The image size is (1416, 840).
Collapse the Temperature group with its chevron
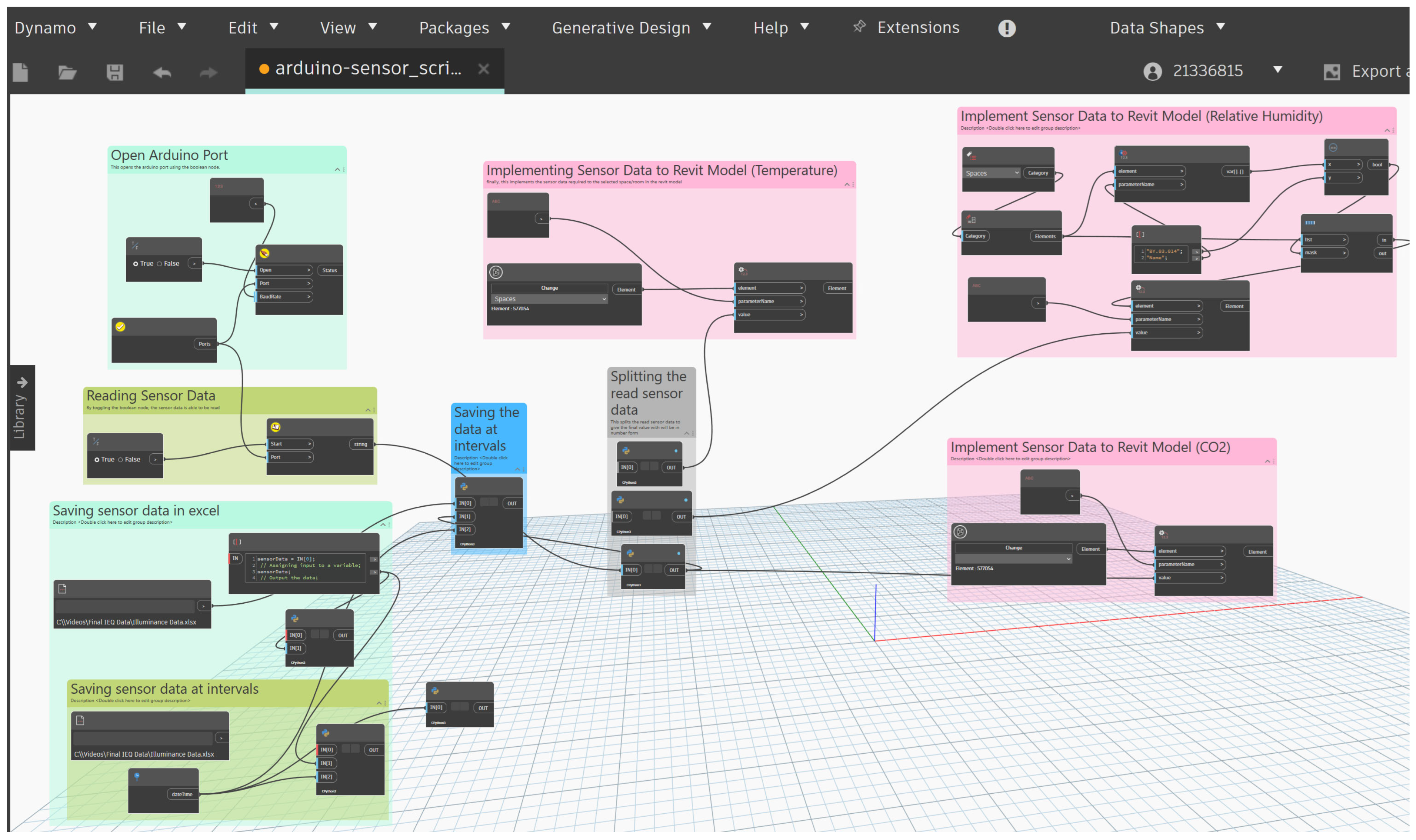847,184
